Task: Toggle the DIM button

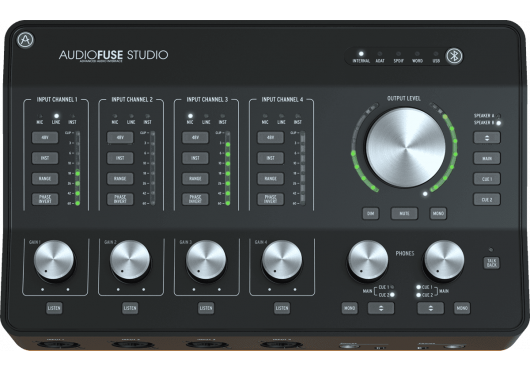Action: pos(370,214)
